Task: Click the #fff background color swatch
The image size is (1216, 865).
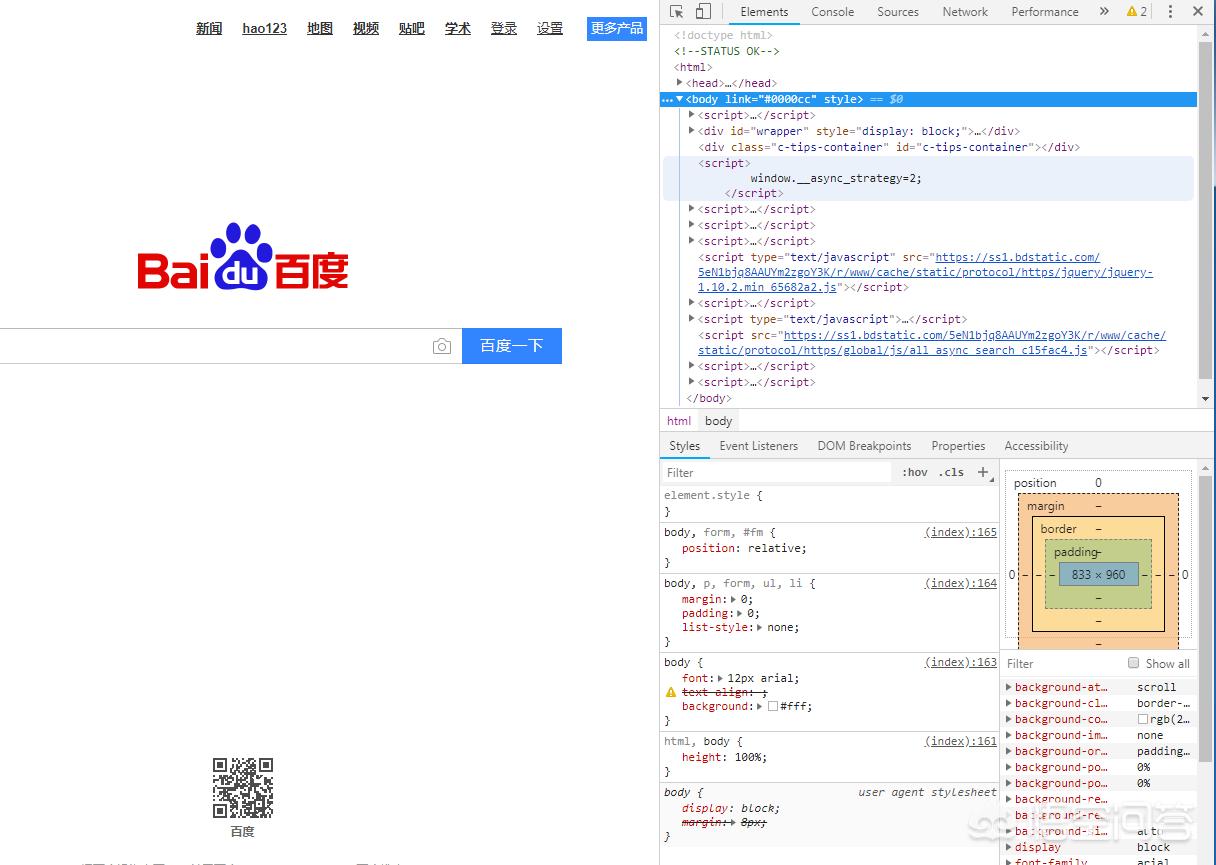Action: click(772, 706)
